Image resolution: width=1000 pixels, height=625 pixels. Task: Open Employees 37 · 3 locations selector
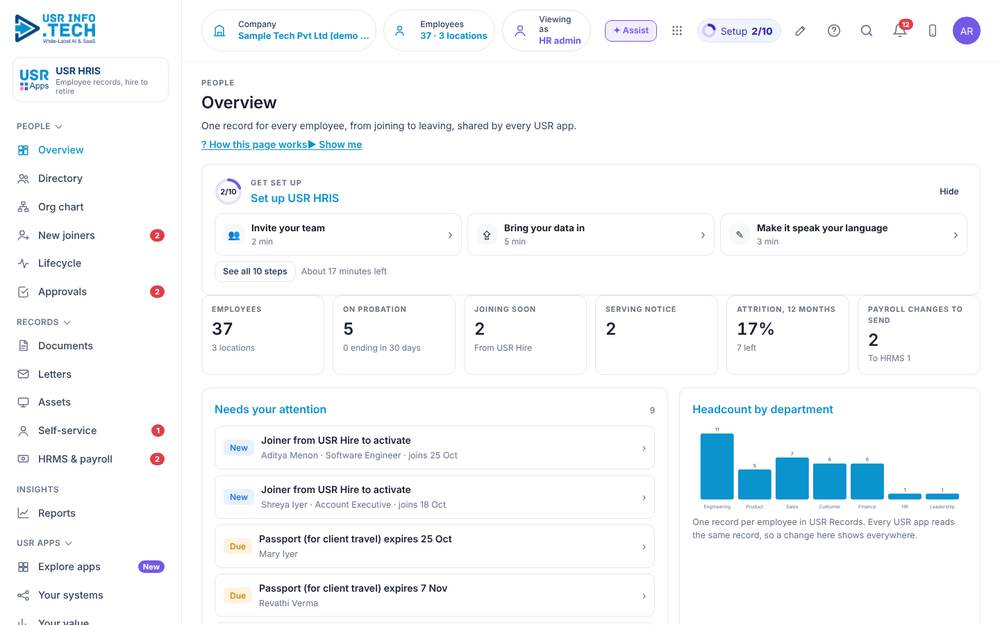(x=440, y=31)
